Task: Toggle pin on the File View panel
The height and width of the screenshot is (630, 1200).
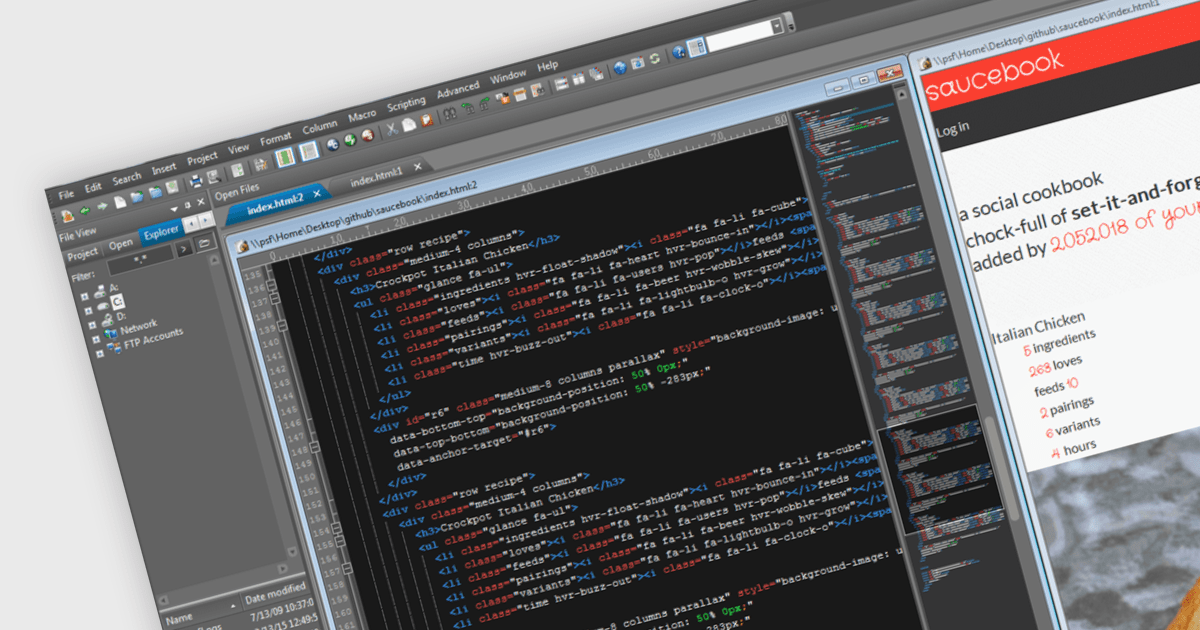Action: click(x=186, y=206)
